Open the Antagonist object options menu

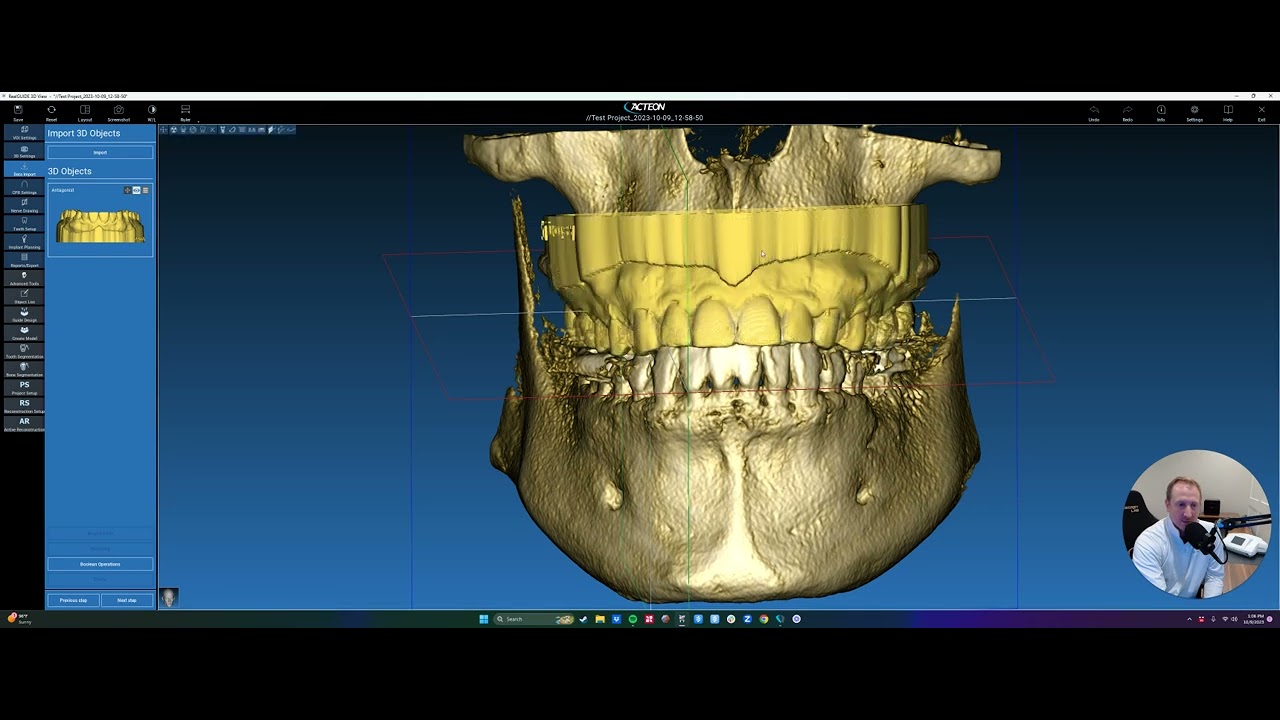[x=145, y=190]
